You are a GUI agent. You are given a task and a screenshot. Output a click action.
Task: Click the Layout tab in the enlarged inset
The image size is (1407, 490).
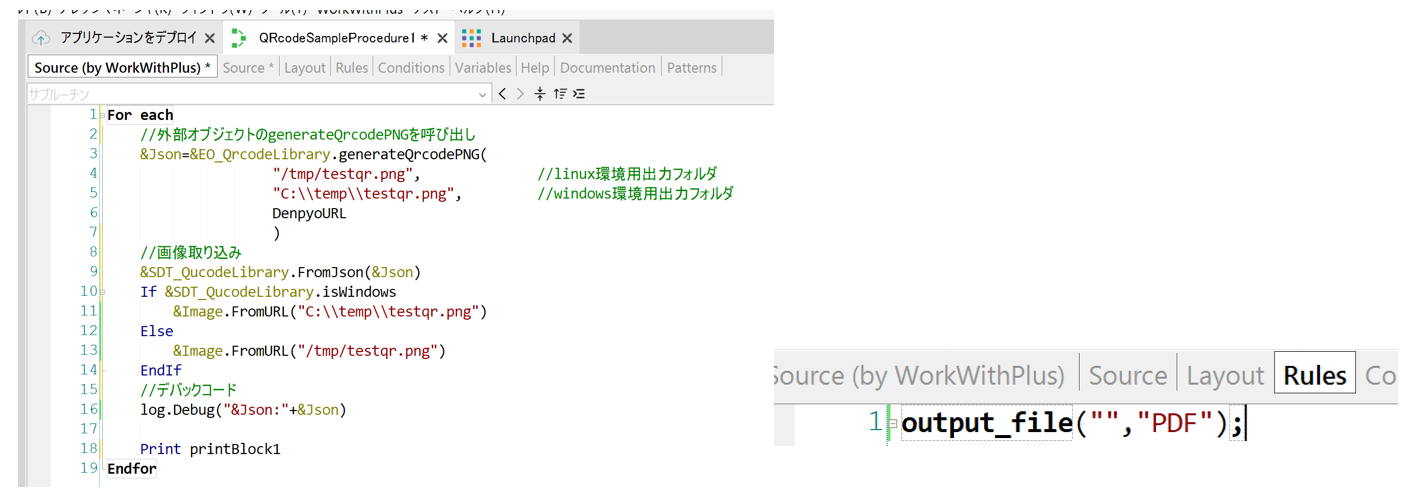click(1225, 375)
